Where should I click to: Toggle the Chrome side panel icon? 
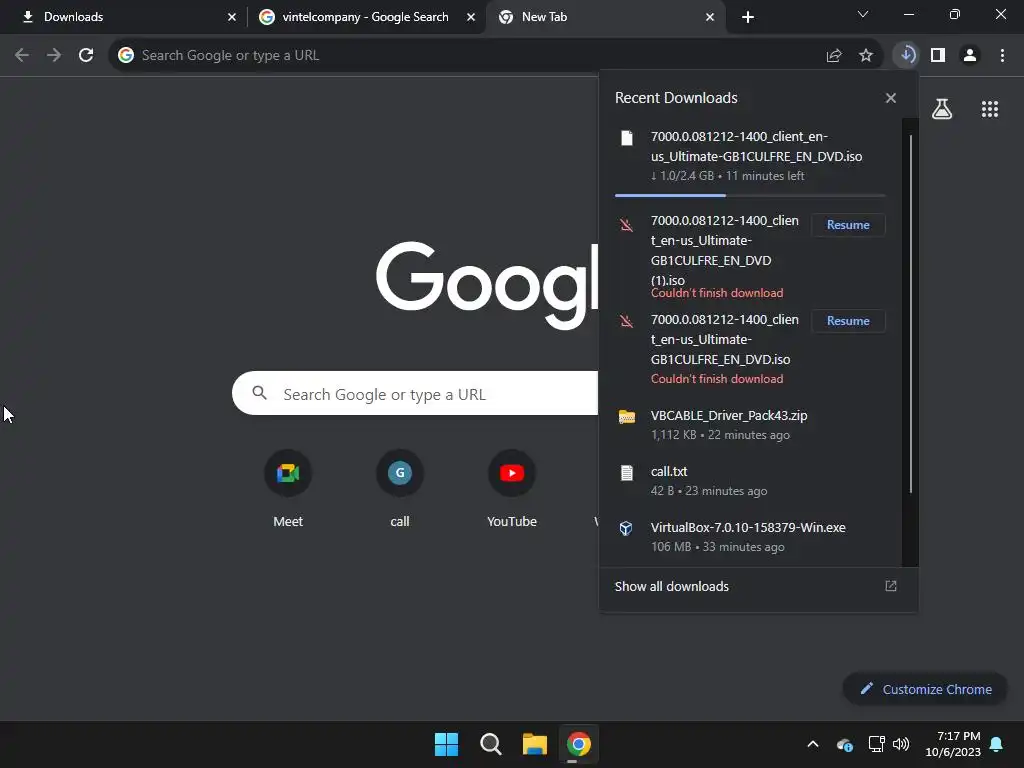938,56
